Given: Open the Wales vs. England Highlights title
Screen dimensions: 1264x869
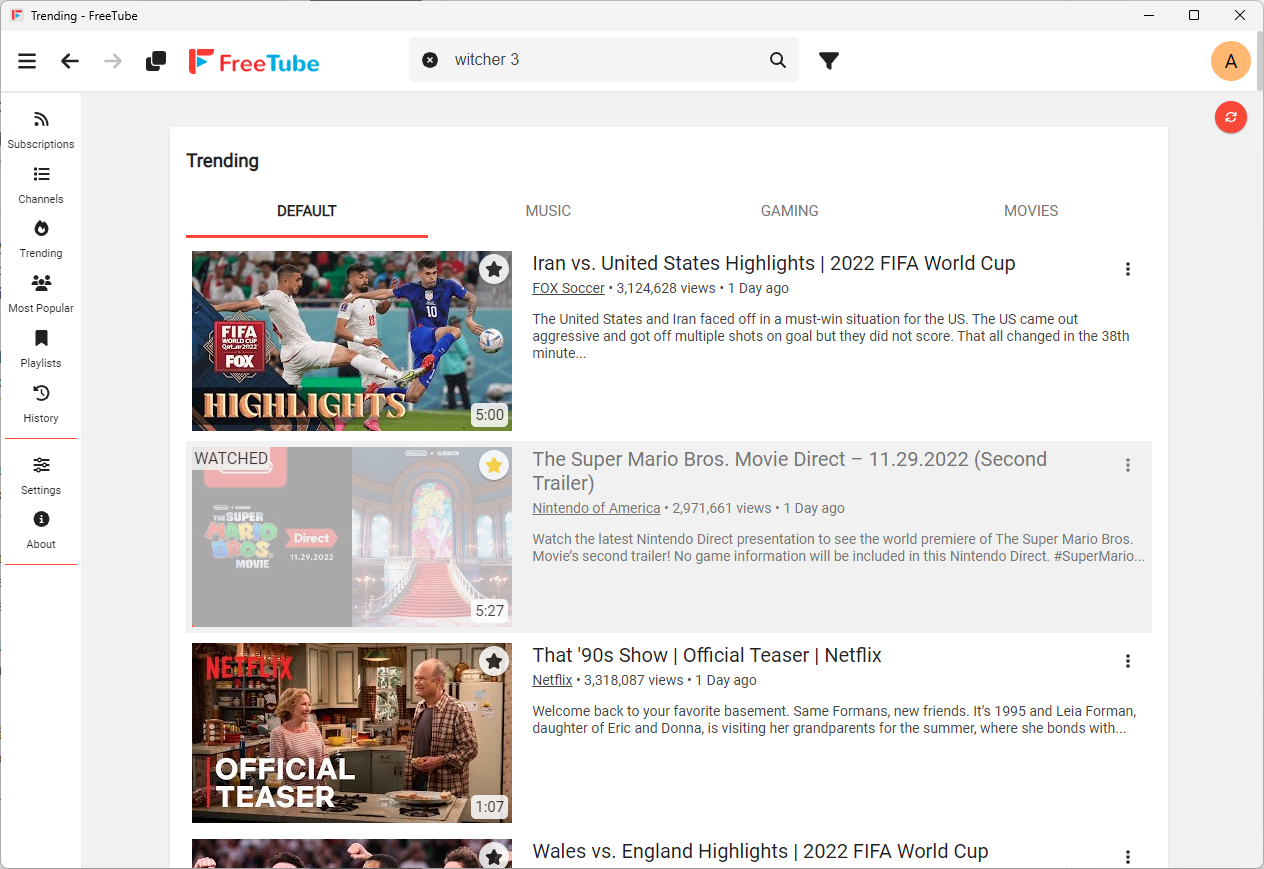Looking at the screenshot, I should (760, 852).
